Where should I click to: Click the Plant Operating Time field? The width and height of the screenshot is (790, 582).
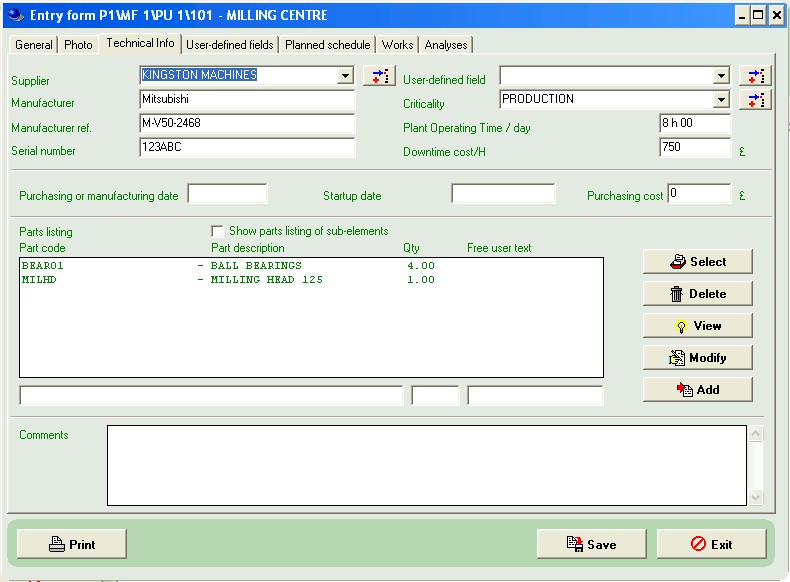coord(695,123)
